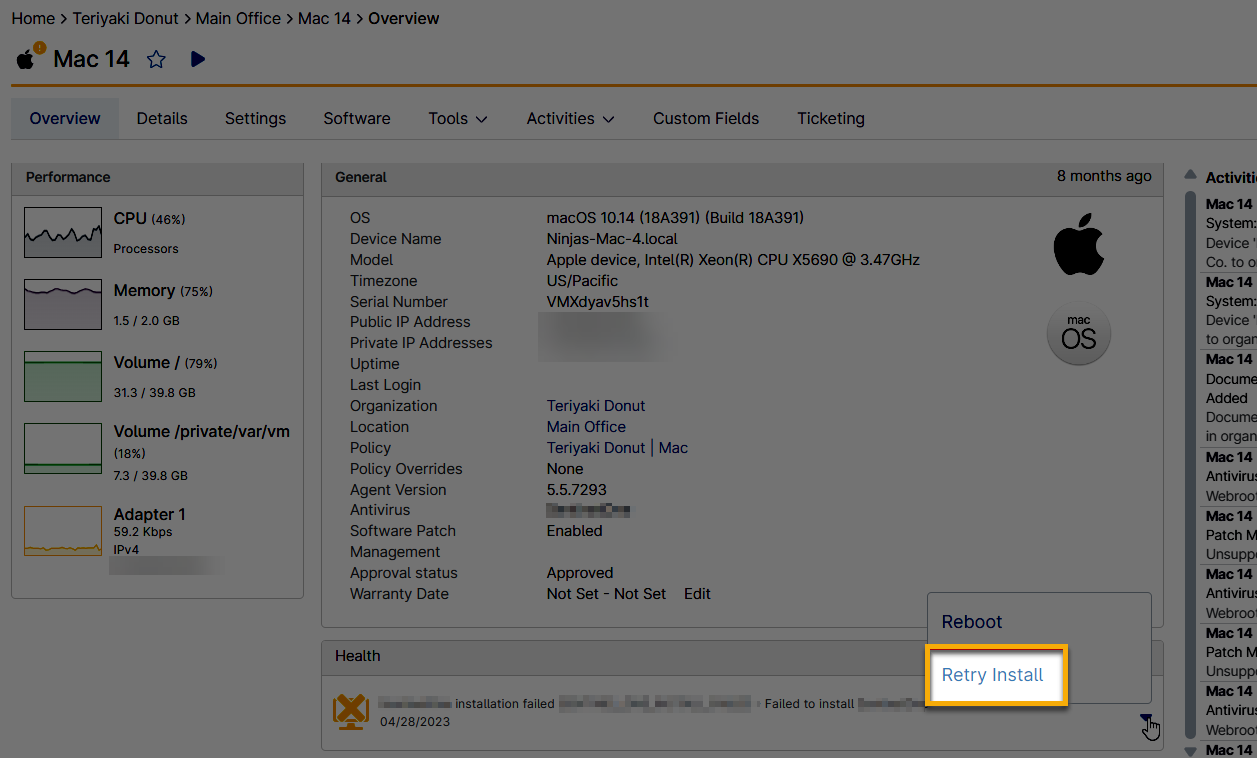Select Retry Install from the menu
Screen dimensions: 1257x758
point(992,675)
